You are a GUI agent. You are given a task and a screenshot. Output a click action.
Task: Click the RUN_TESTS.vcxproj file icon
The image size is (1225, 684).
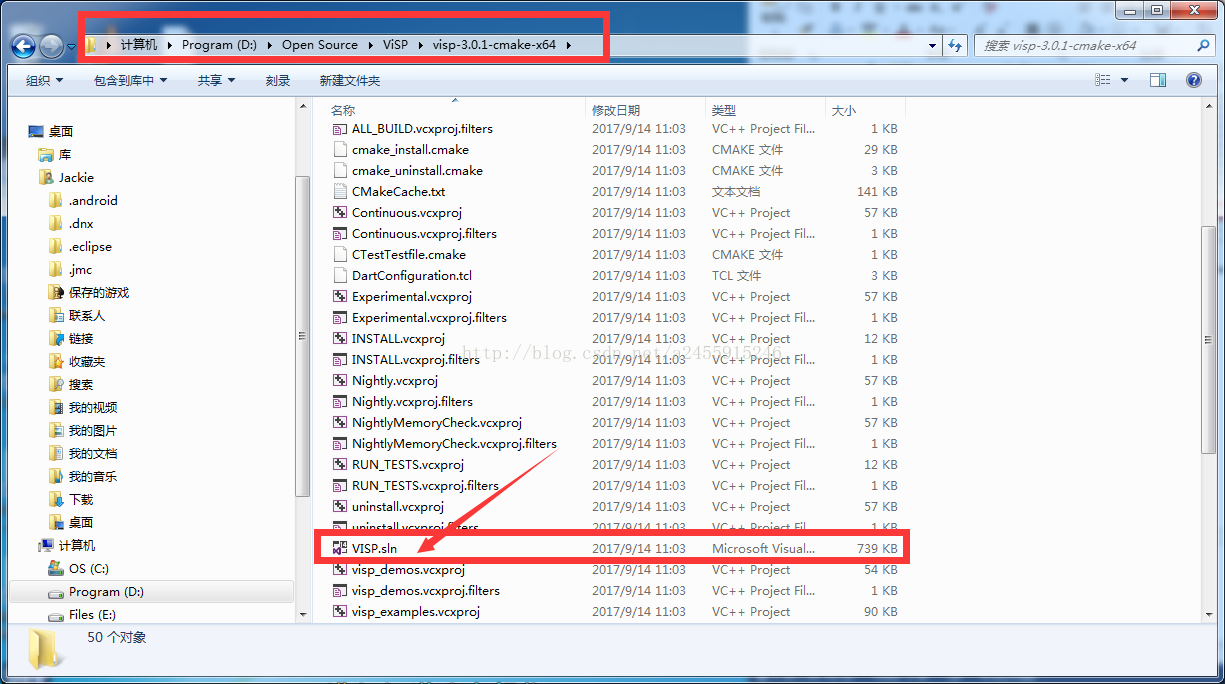pyautogui.click(x=340, y=464)
